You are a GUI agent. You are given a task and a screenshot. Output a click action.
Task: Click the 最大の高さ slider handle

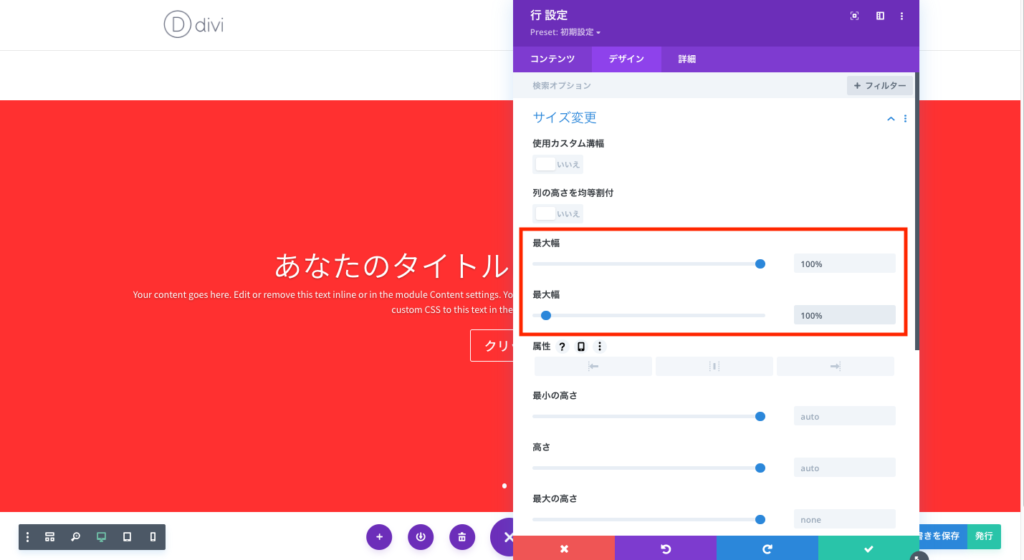point(760,520)
